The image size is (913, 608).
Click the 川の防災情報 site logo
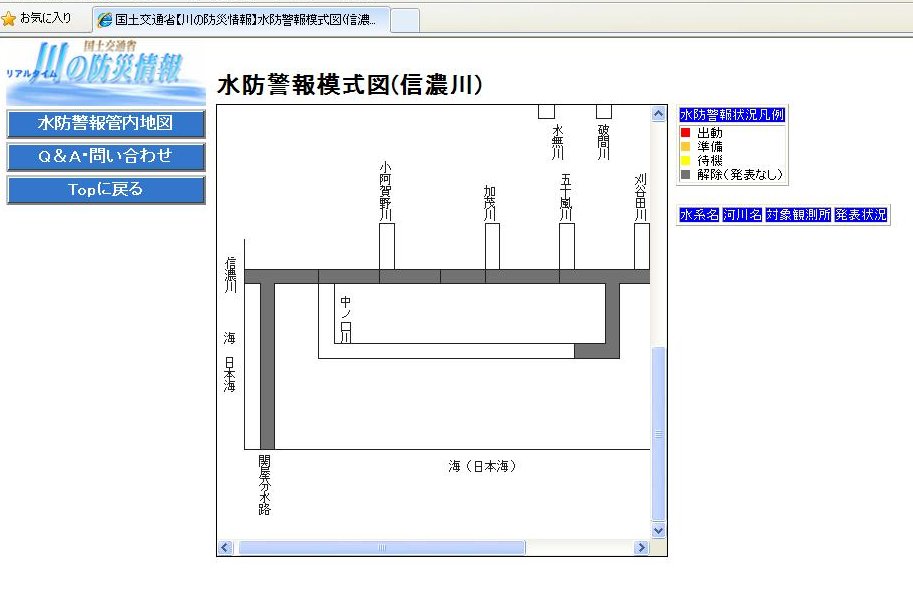[x=105, y=72]
